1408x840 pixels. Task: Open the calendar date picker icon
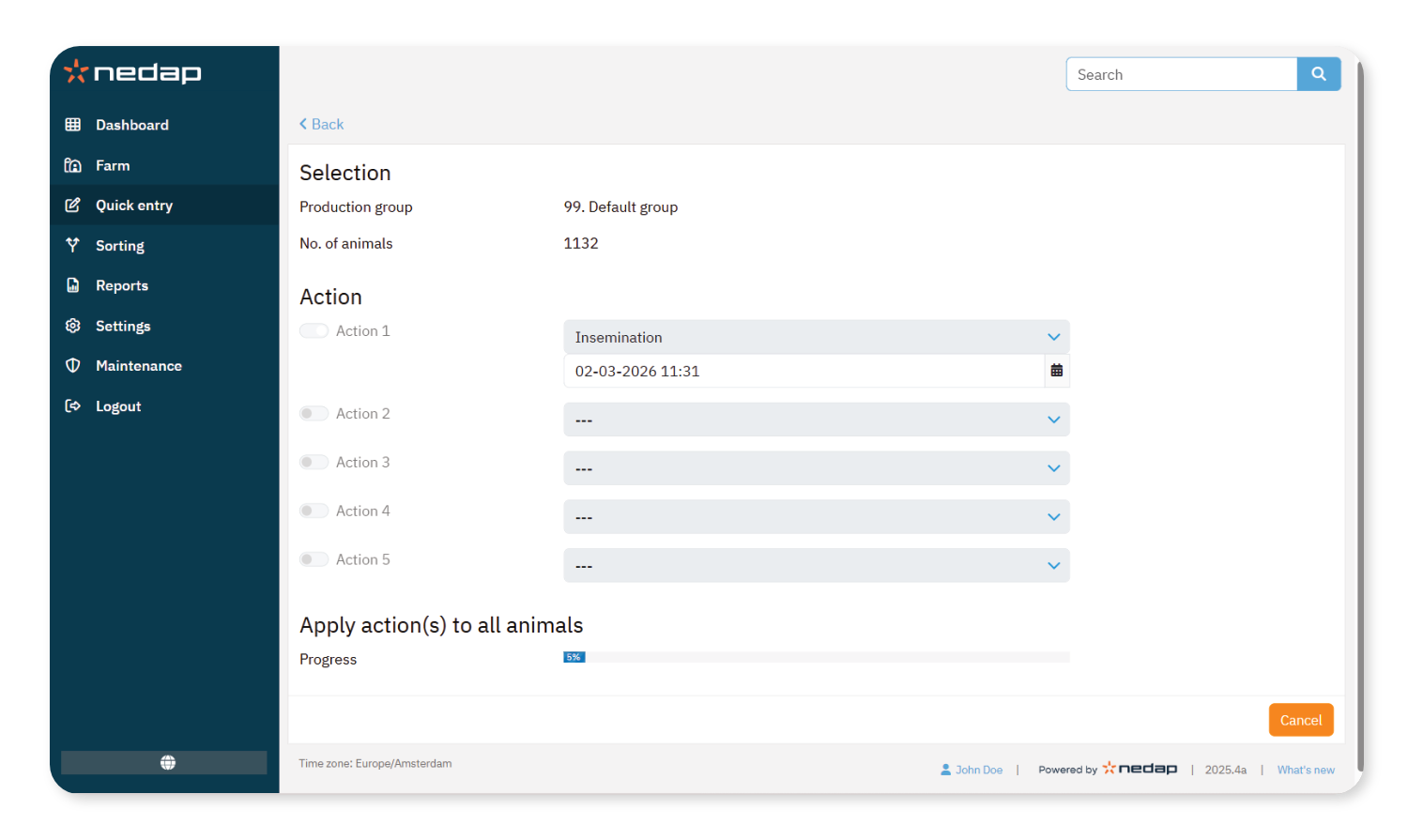tap(1057, 371)
